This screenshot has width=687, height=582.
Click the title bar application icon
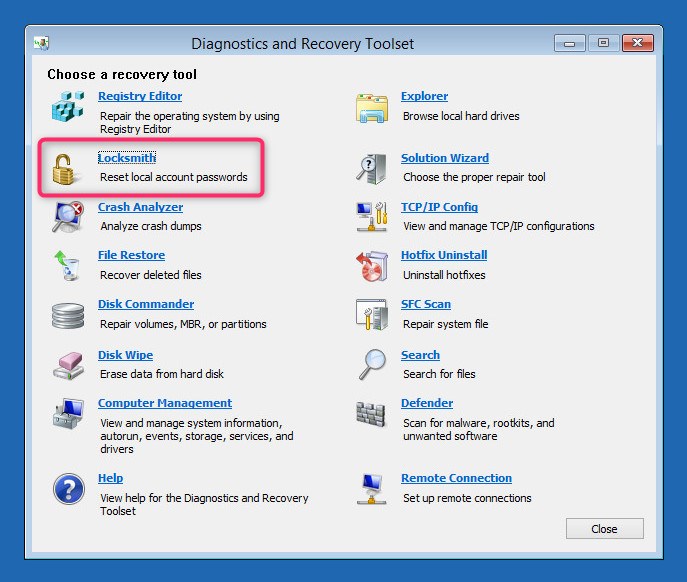point(42,43)
